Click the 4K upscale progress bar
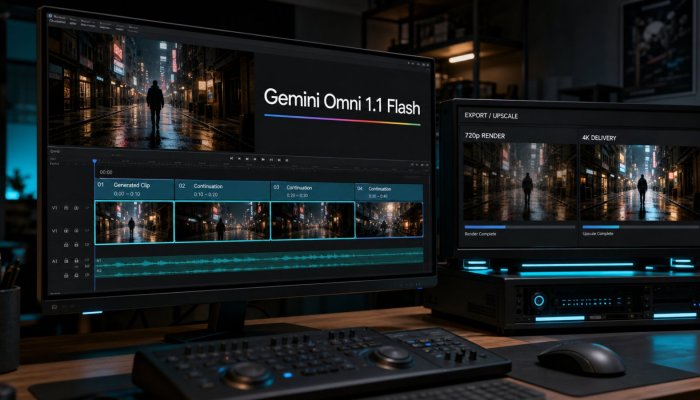The height and width of the screenshot is (400, 700). [641, 227]
